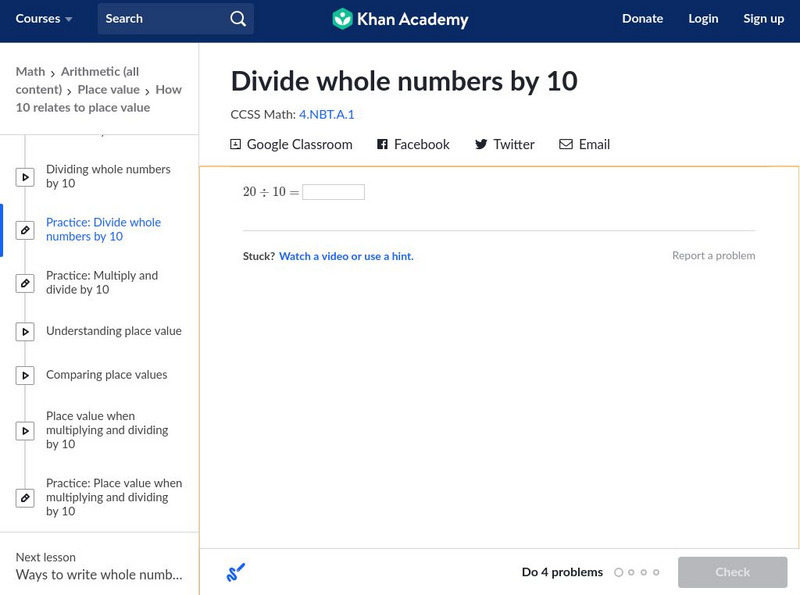Click pencil icon for Multiply and divide practice

pyautogui.click(x=25, y=283)
